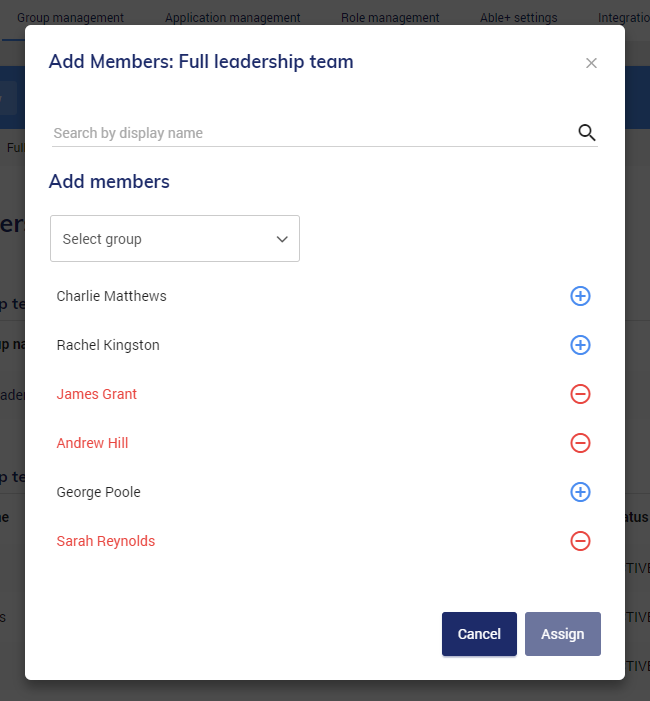Add George Poole with the plus icon
650x701 pixels.
click(x=580, y=492)
